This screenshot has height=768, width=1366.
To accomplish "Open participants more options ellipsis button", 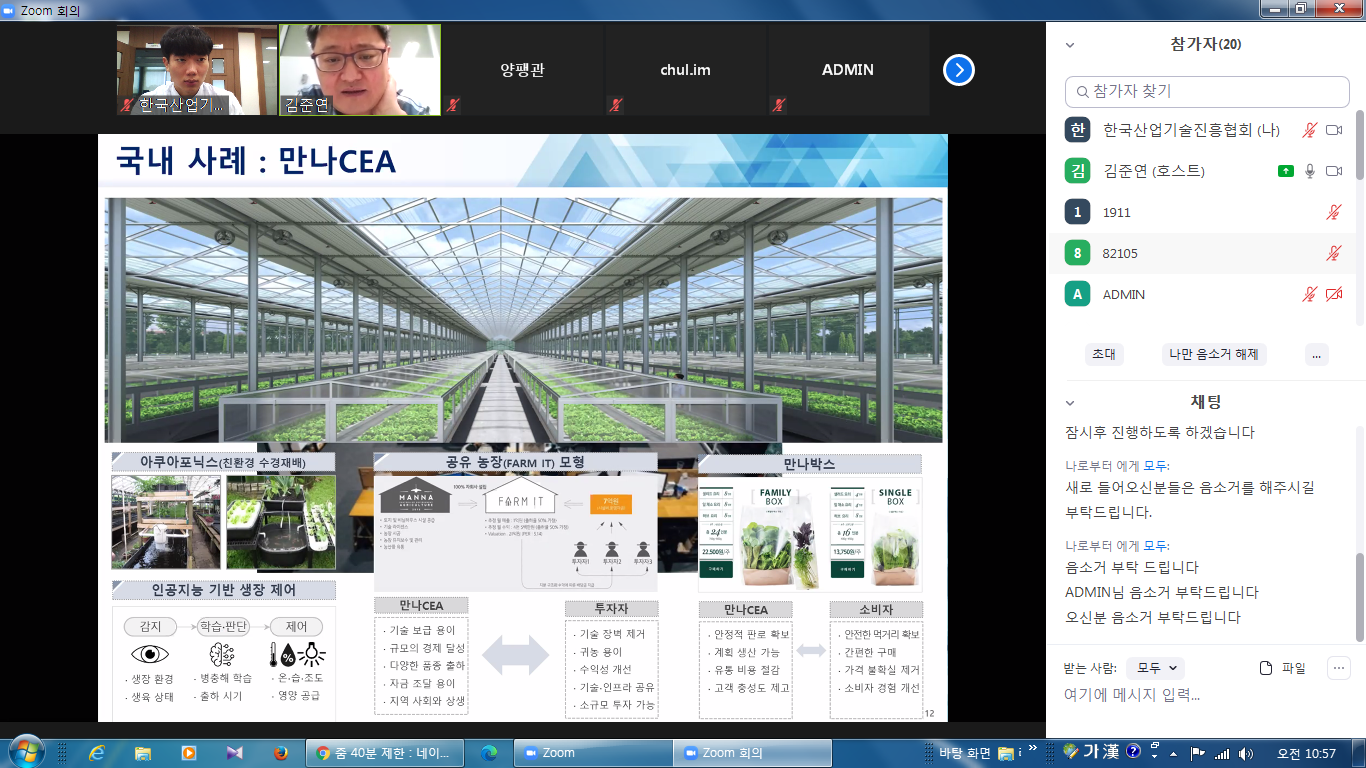I will tap(1317, 354).
